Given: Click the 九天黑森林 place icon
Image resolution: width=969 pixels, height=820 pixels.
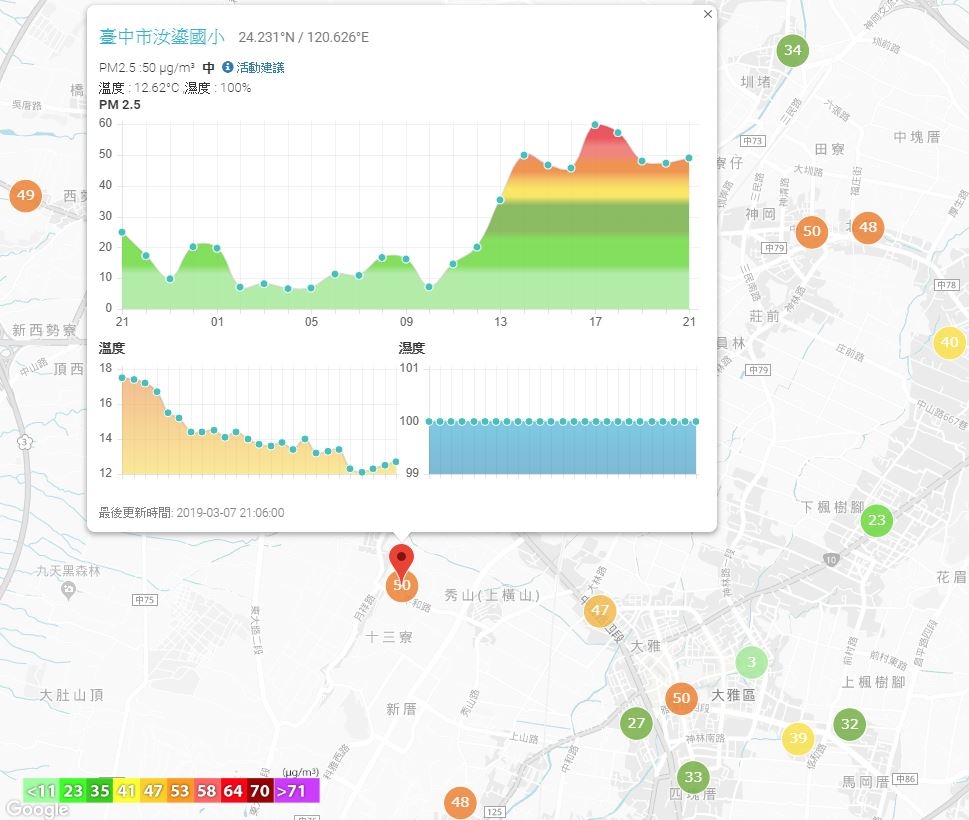Looking at the screenshot, I should click(69, 591).
